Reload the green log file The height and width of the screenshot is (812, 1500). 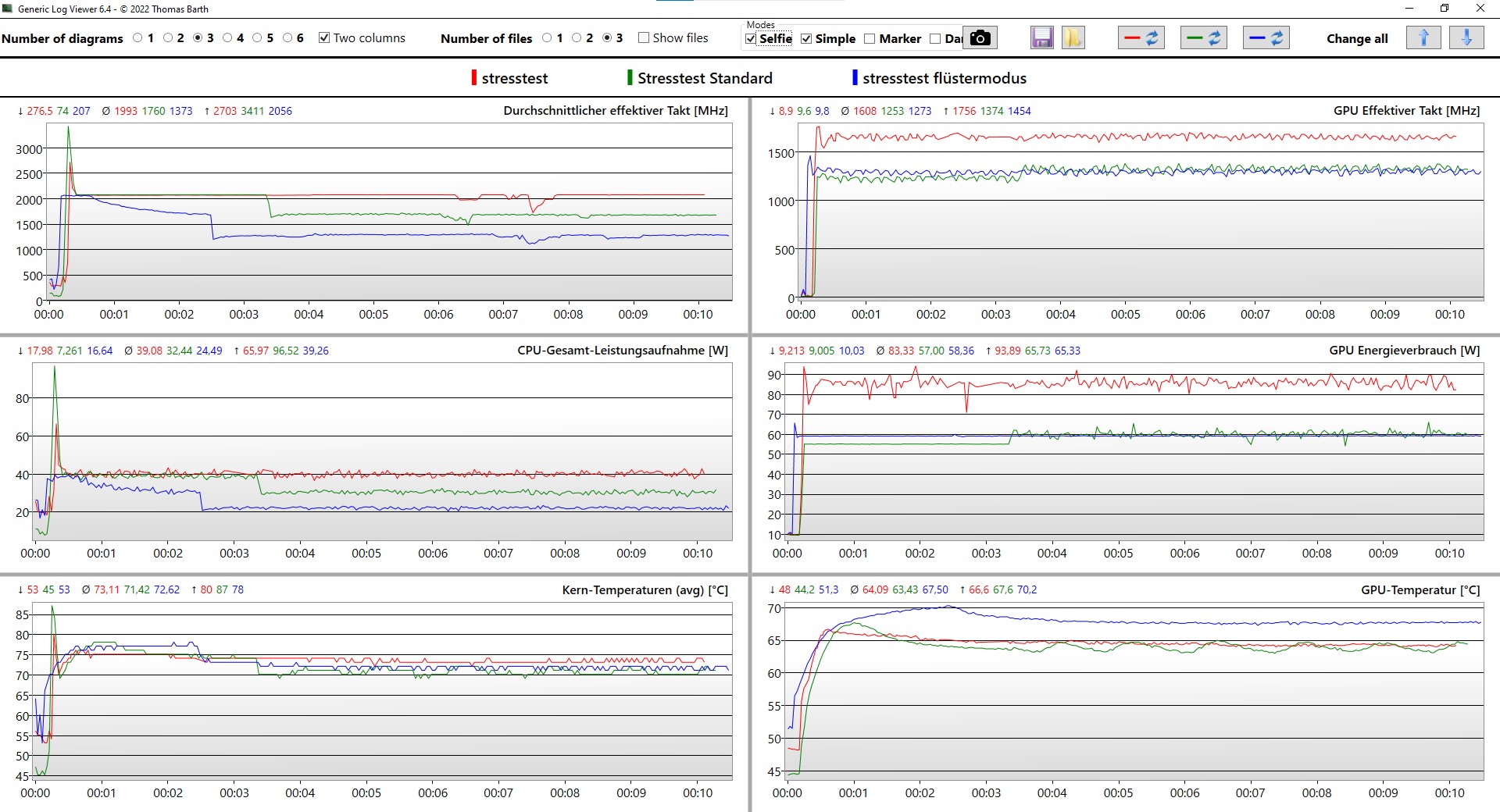click(1203, 38)
